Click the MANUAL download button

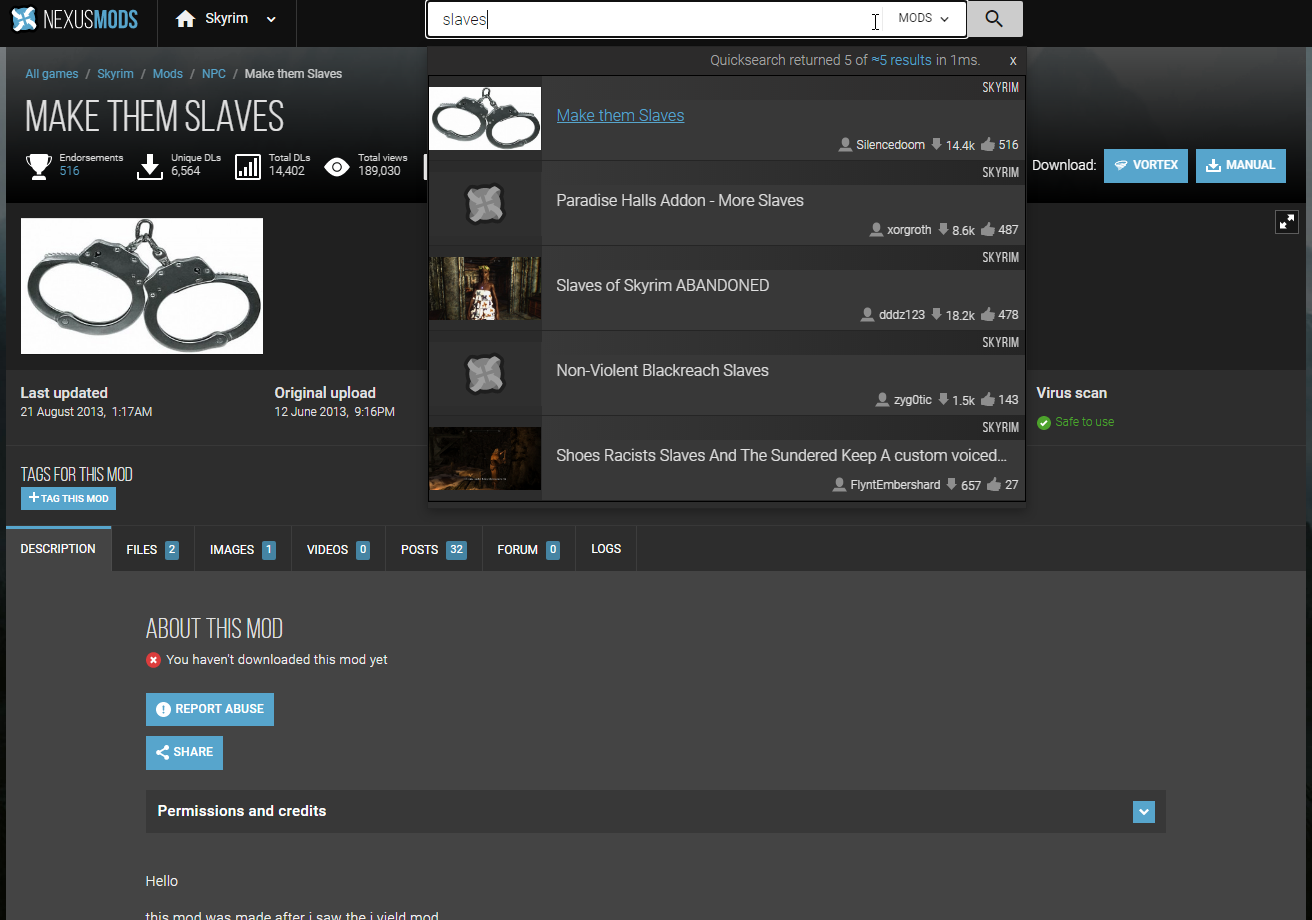pyautogui.click(x=1241, y=166)
